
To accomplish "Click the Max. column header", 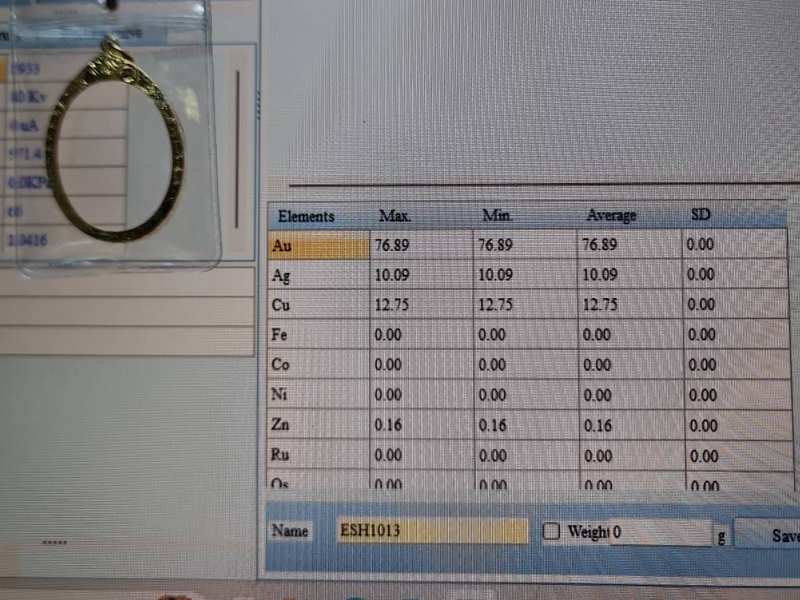I will 395,216.
